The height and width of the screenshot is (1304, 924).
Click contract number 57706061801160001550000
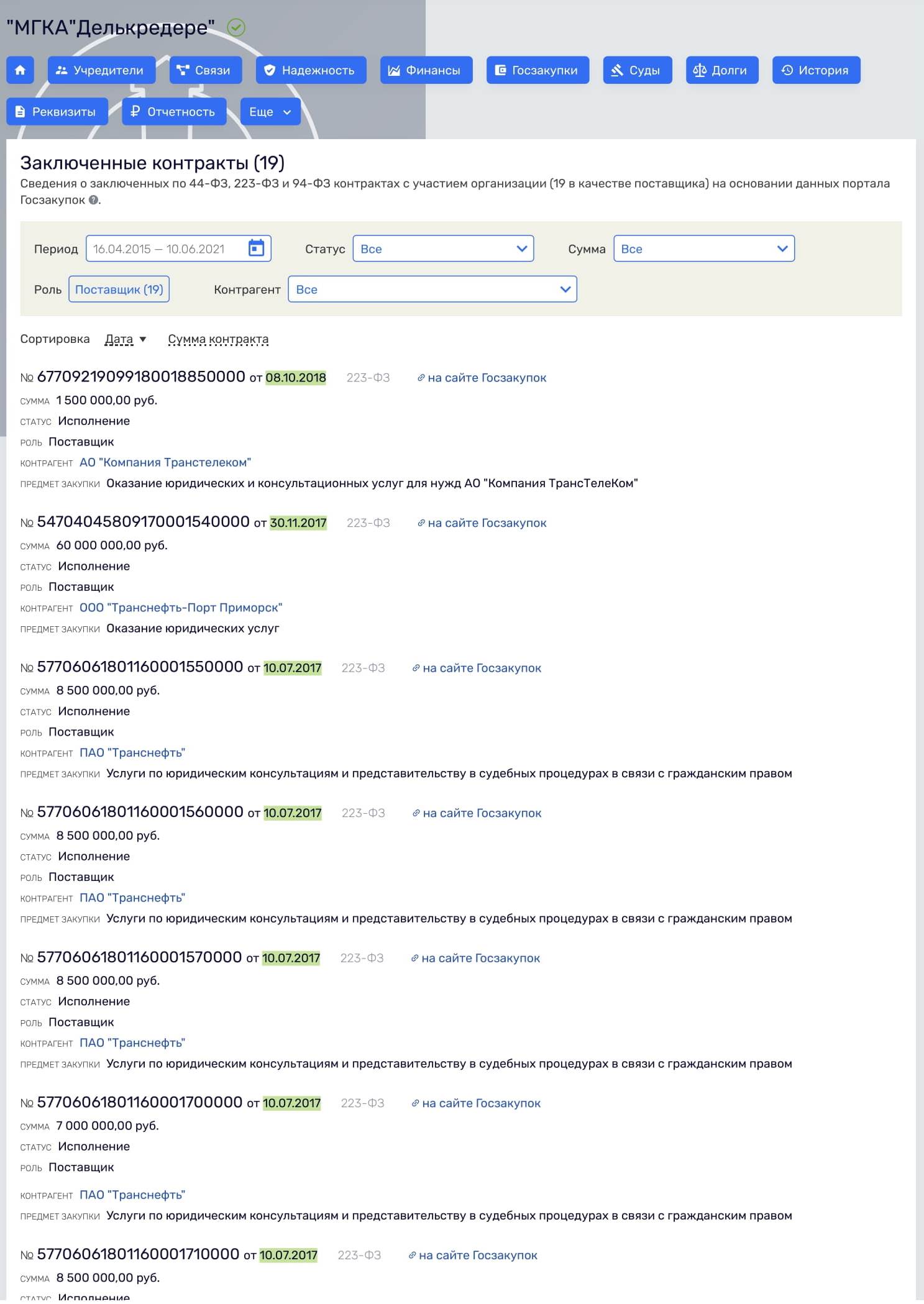(x=140, y=667)
